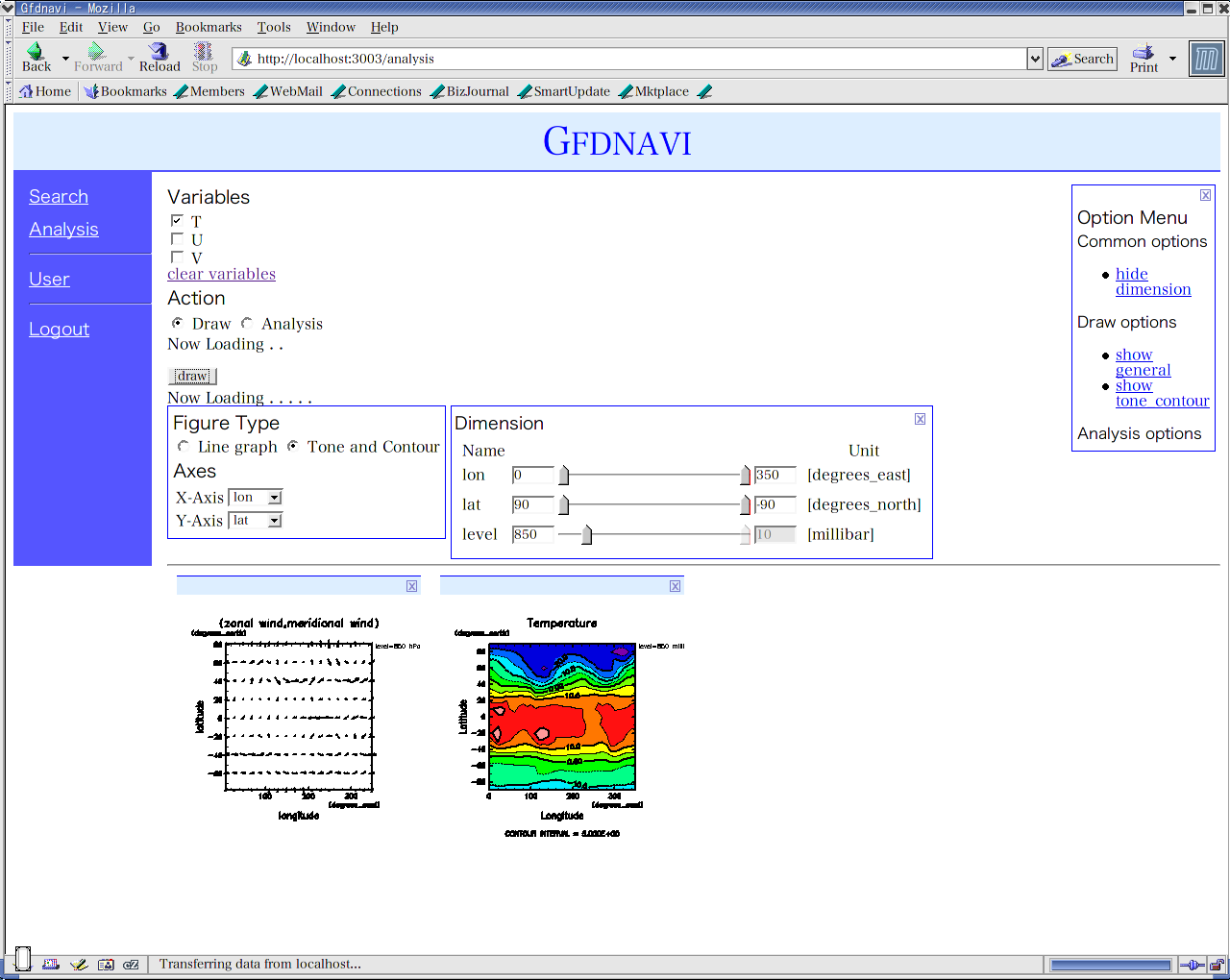1230x980 pixels.
Task: Open the Analysis link in the sidebar
Action: coord(63,229)
